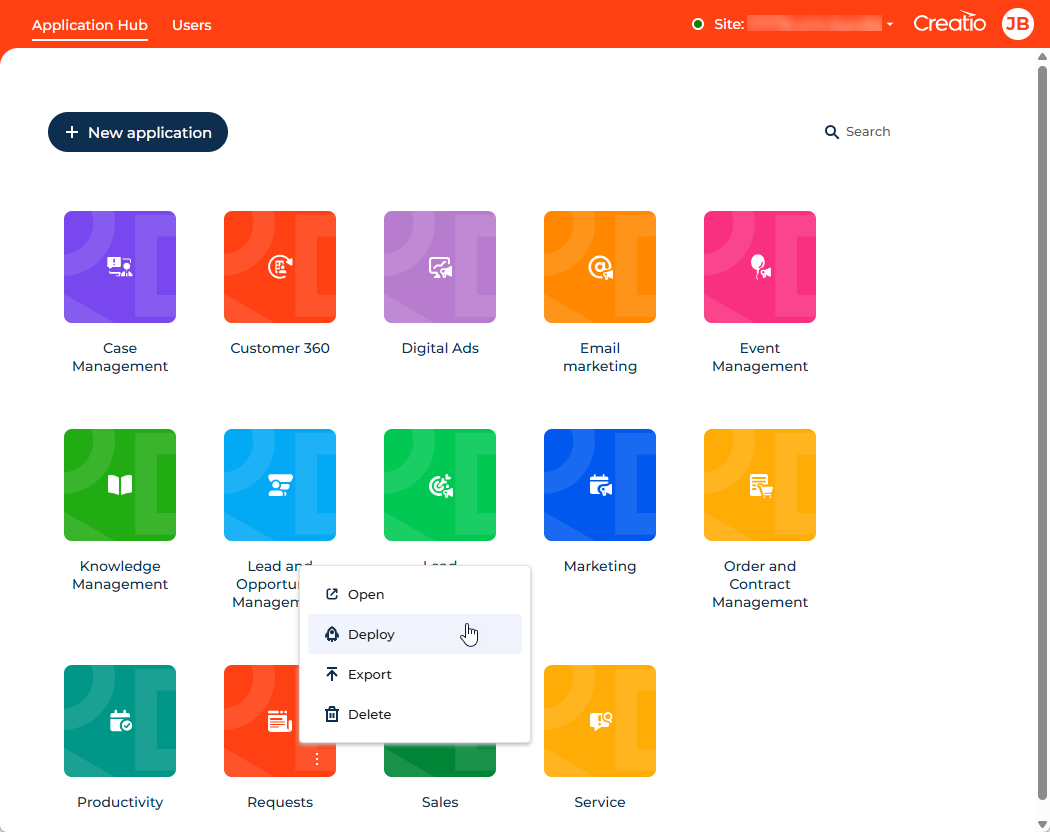Switch to the Application Hub tab
This screenshot has height=832, width=1050.
coord(90,25)
